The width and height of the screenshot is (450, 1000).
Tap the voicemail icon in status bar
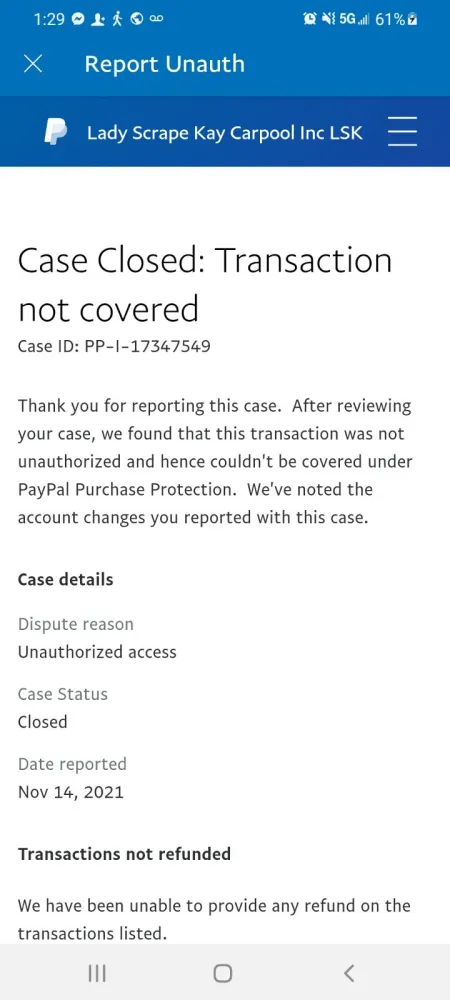157,19
